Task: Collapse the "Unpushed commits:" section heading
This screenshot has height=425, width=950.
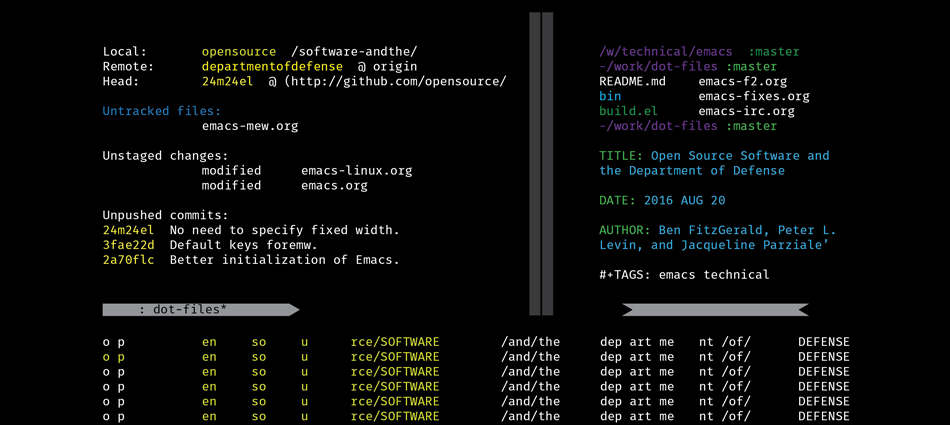Action: coord(165,216)
